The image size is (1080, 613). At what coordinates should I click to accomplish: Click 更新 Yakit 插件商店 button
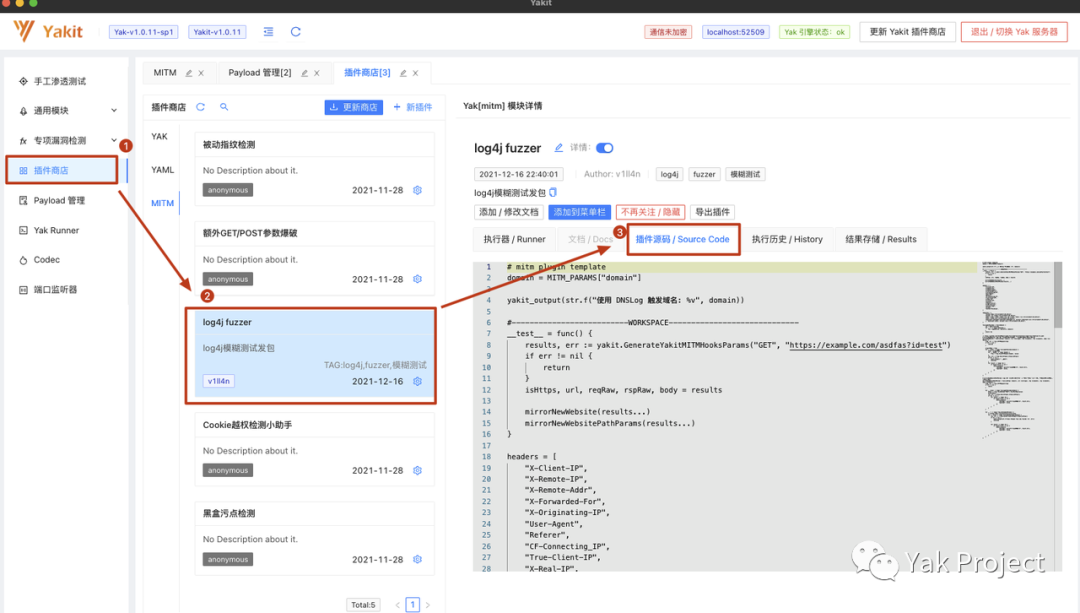pos(907,32)
